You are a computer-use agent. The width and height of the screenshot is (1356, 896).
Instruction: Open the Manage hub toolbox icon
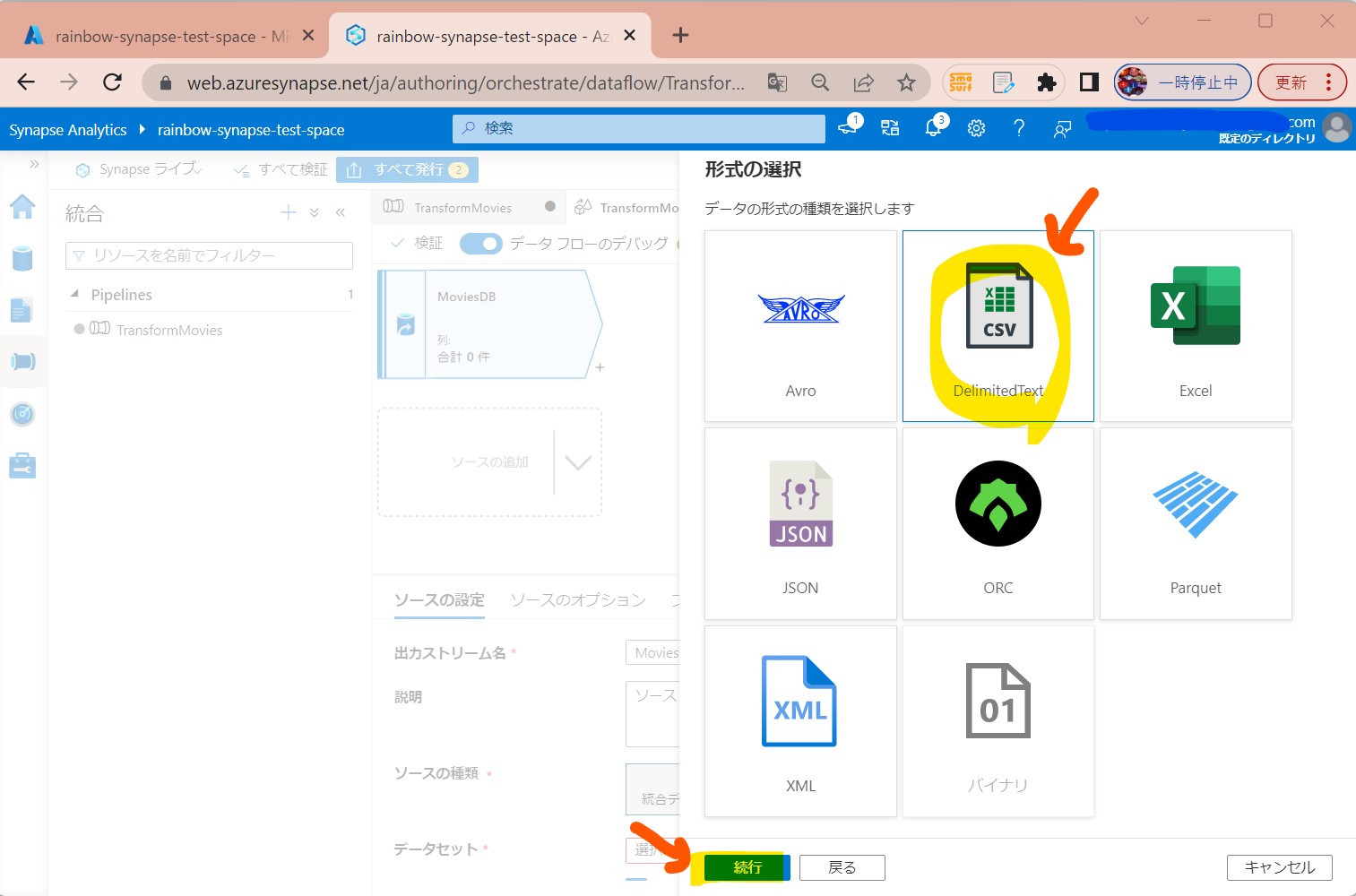pos(22,466)
